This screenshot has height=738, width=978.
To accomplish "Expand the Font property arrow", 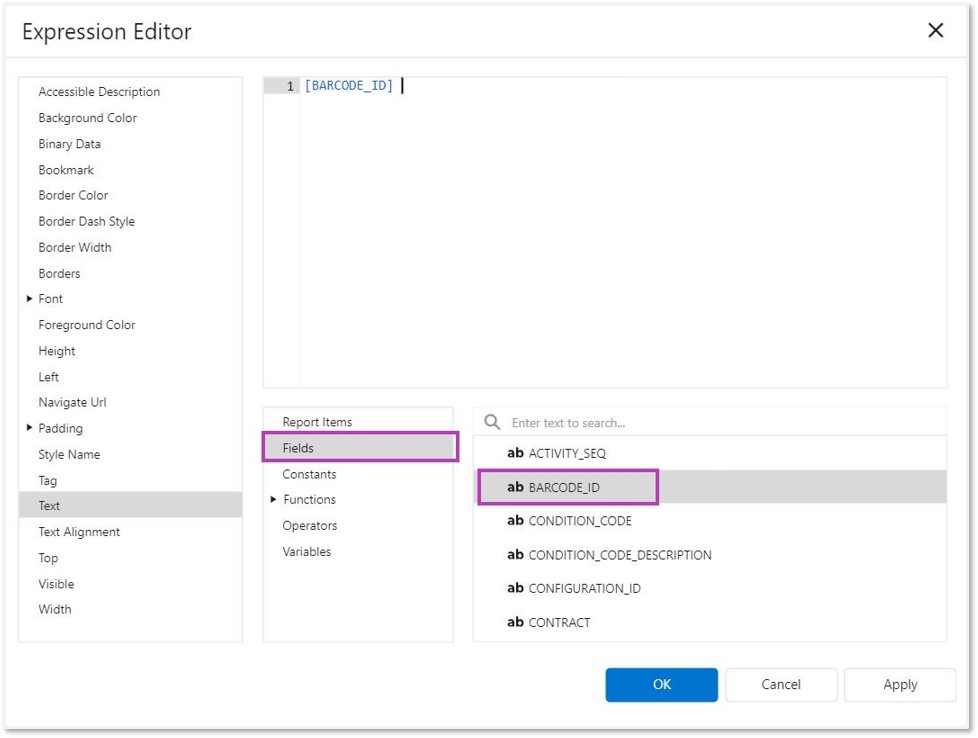I will [29, 299].
